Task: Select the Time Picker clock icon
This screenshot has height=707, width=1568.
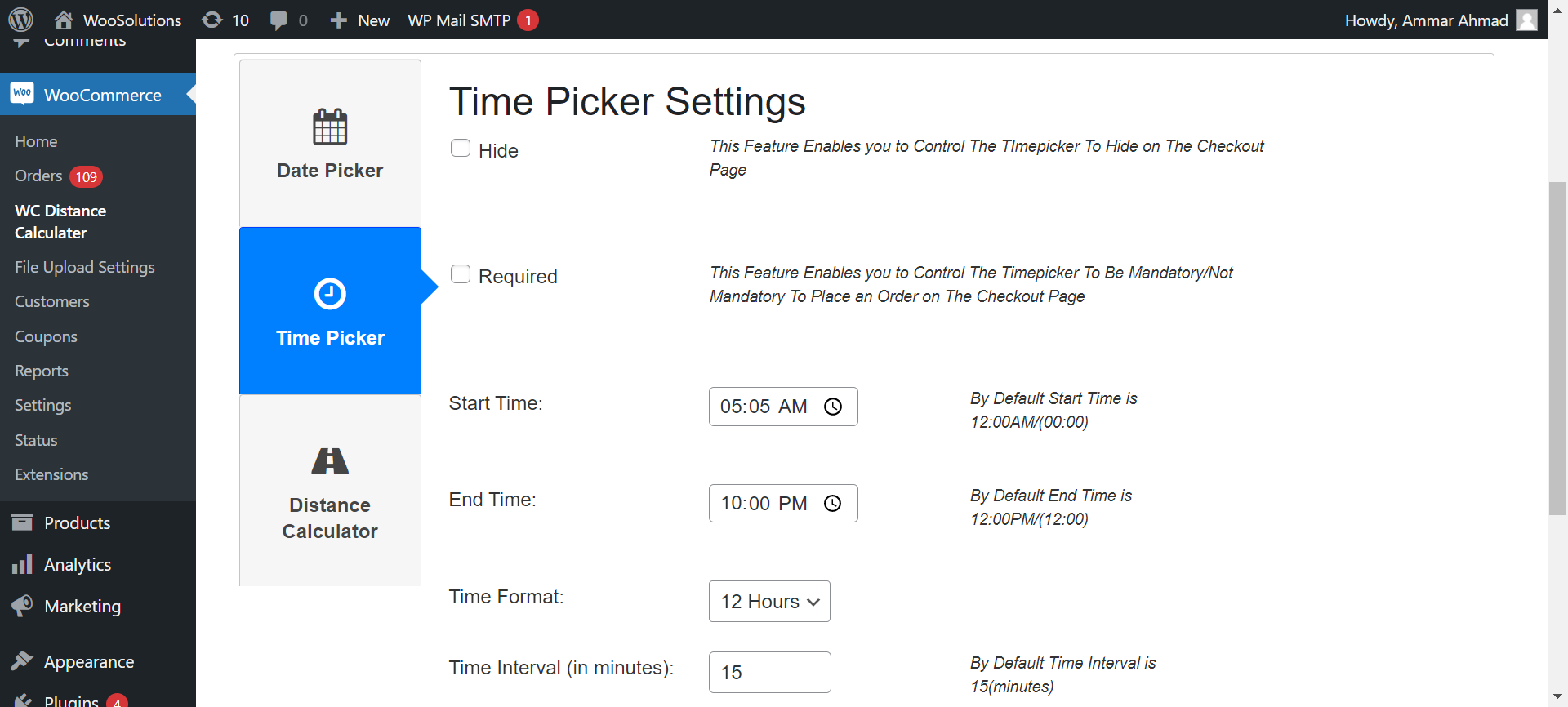Action: pyautogui.click(x=329, y=294)
